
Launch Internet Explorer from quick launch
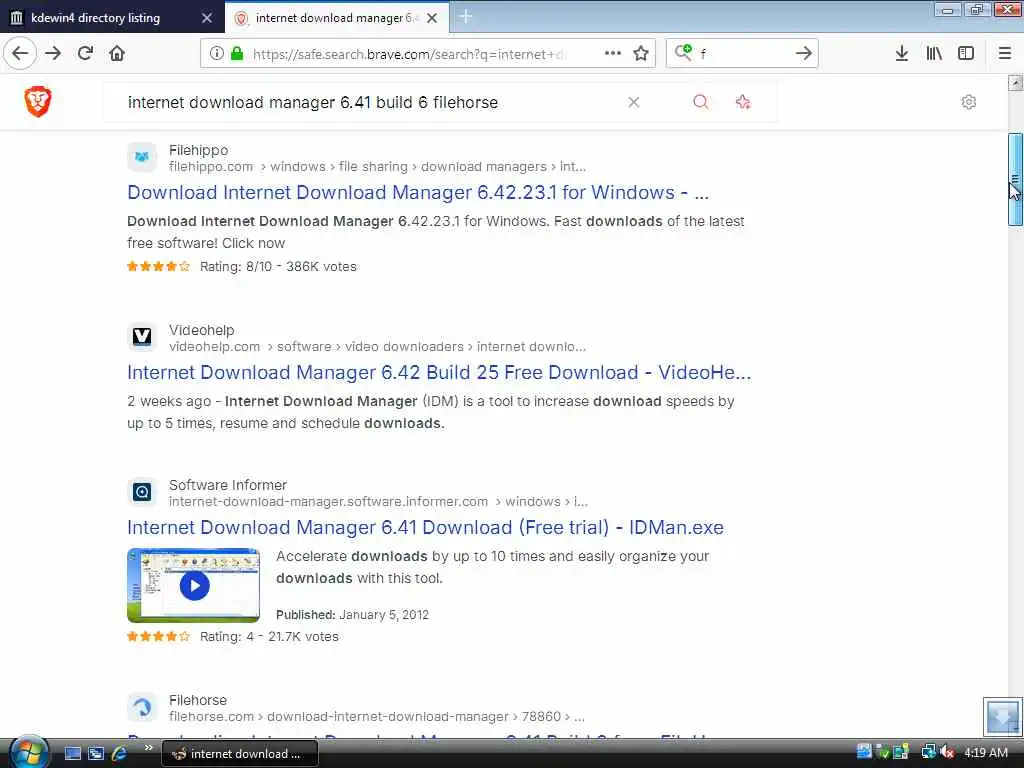tap(119, 754)
